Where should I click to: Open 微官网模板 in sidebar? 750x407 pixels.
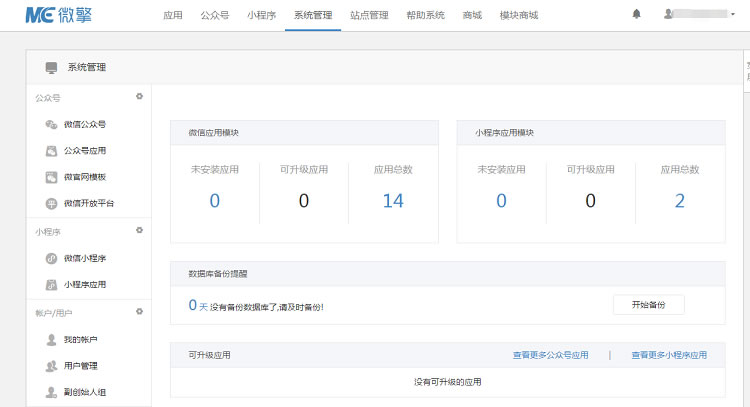85,177
